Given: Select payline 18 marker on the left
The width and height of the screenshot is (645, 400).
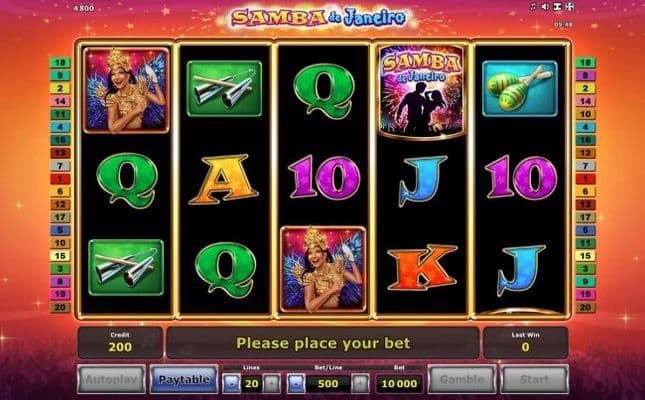Looking at the screenshot, I should click(x=60, y=63).
